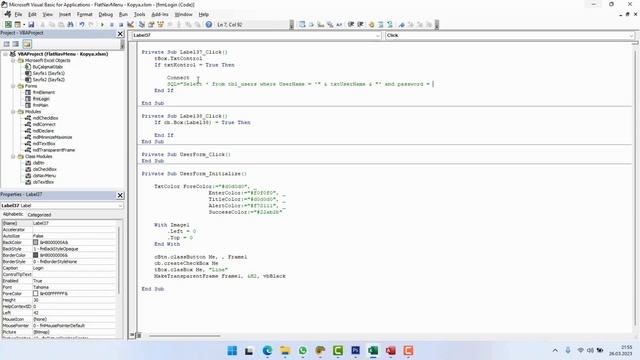
Task: Open the Label37 Label selector in Properties window
Action: coord(62,206)
